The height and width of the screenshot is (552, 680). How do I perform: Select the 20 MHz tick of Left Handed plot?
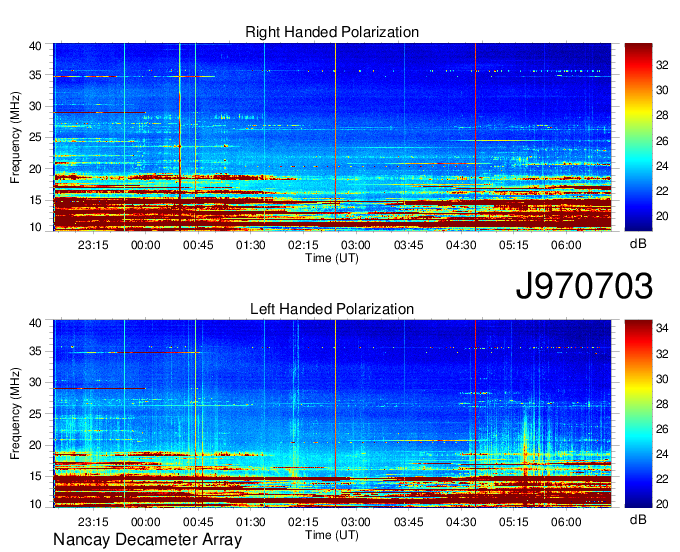pos(35,445)
